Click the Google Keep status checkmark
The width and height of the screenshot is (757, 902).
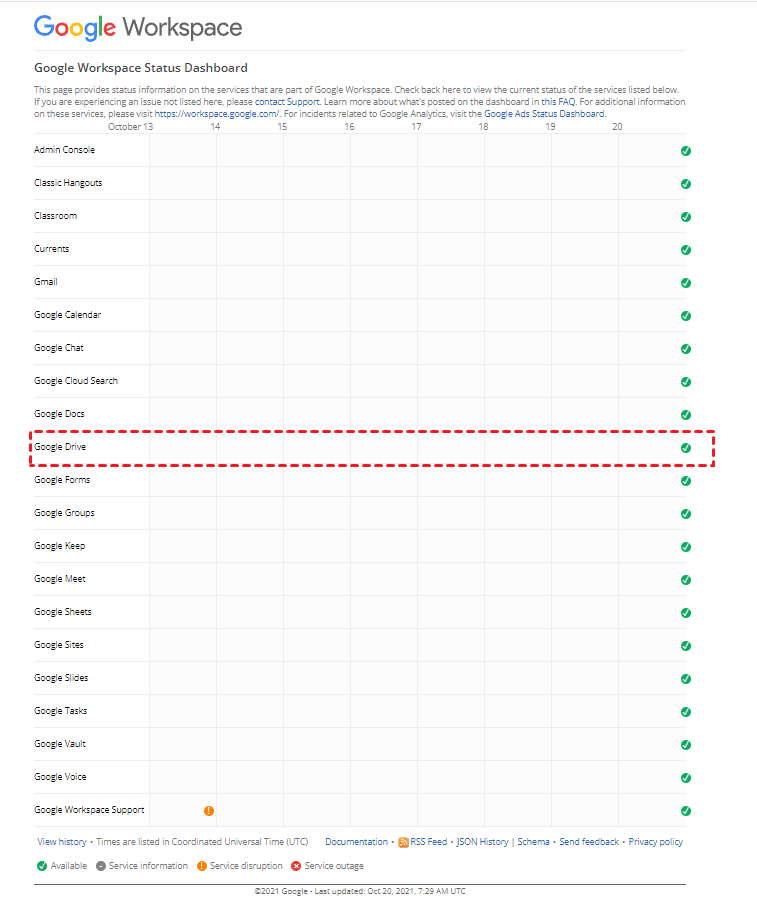[686, 546]
